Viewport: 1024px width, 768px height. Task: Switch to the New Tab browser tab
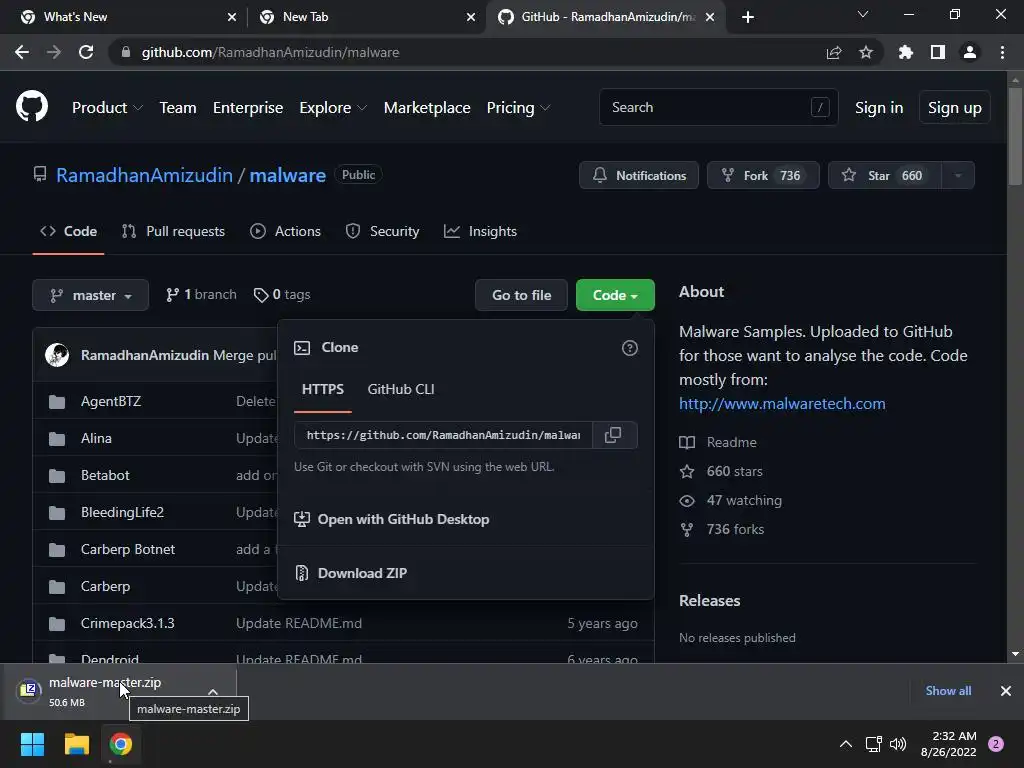[366, 17]
